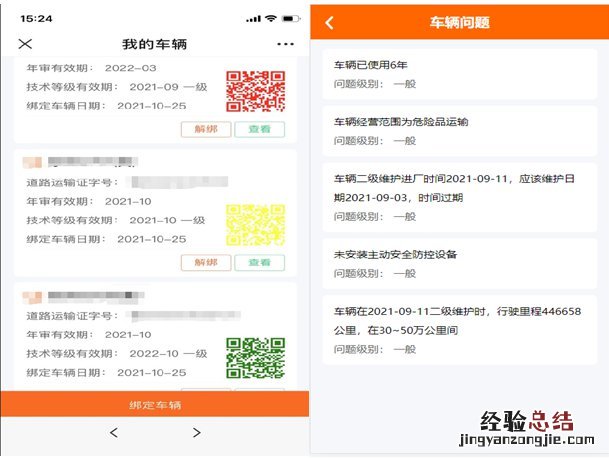Click the 车辆问题 header title
This screenshot has height=458, width=609.
[x=459, y=23]
